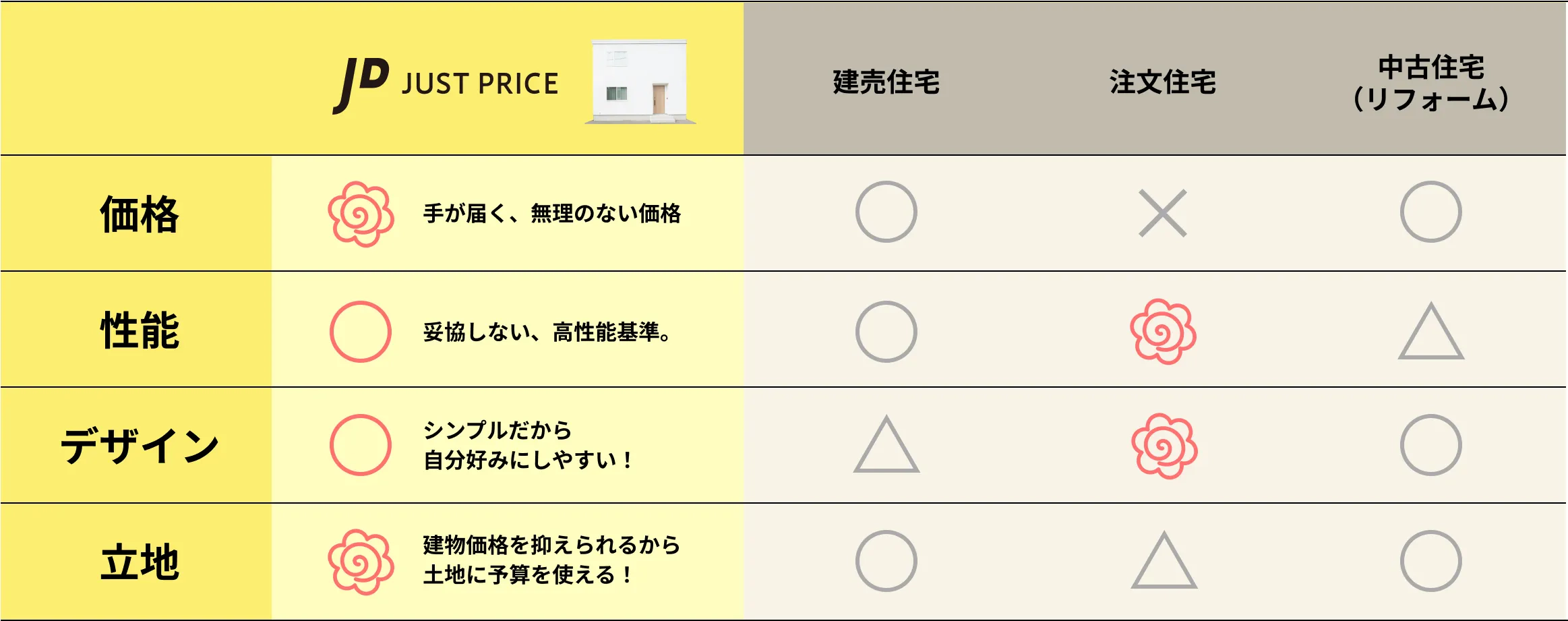Click the triangle in 立地 row under 注文住宅
1568x621 pixels.
[x=1164, y=560]
